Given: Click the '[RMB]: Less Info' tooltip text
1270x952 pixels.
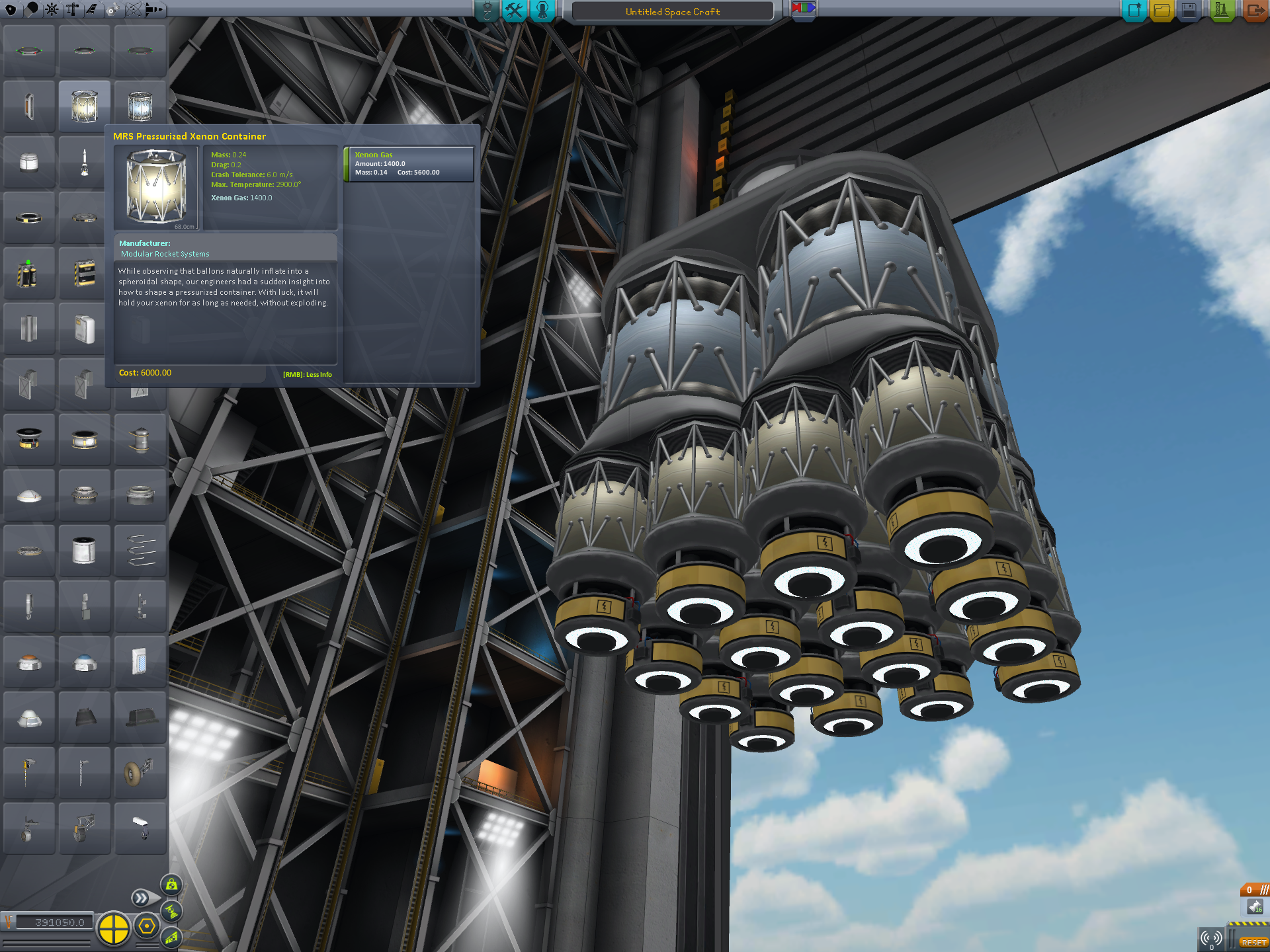Looking at the screenshot, I should pyautogui.click(x=308, y=375).
